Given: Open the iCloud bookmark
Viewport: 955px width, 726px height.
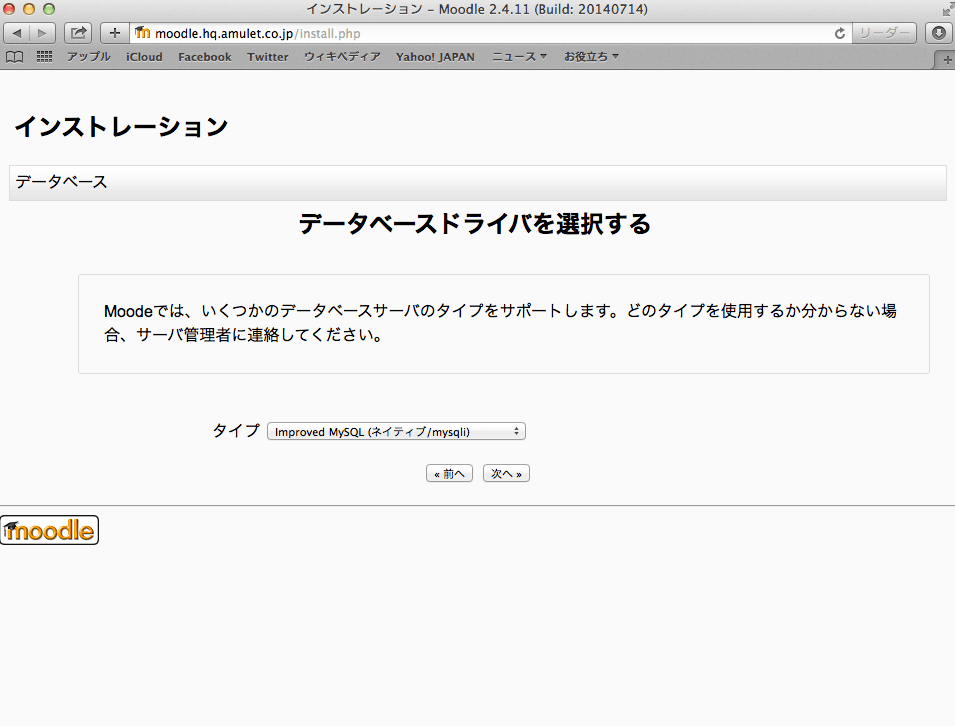Looking at the screenshot, I should [144, 57].
